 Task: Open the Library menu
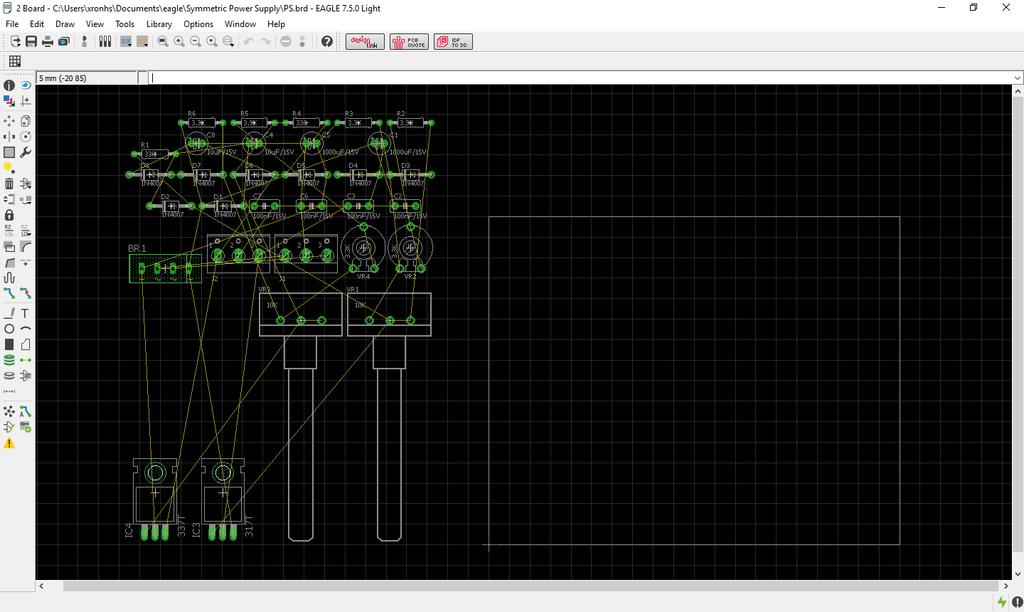(159, 24)
